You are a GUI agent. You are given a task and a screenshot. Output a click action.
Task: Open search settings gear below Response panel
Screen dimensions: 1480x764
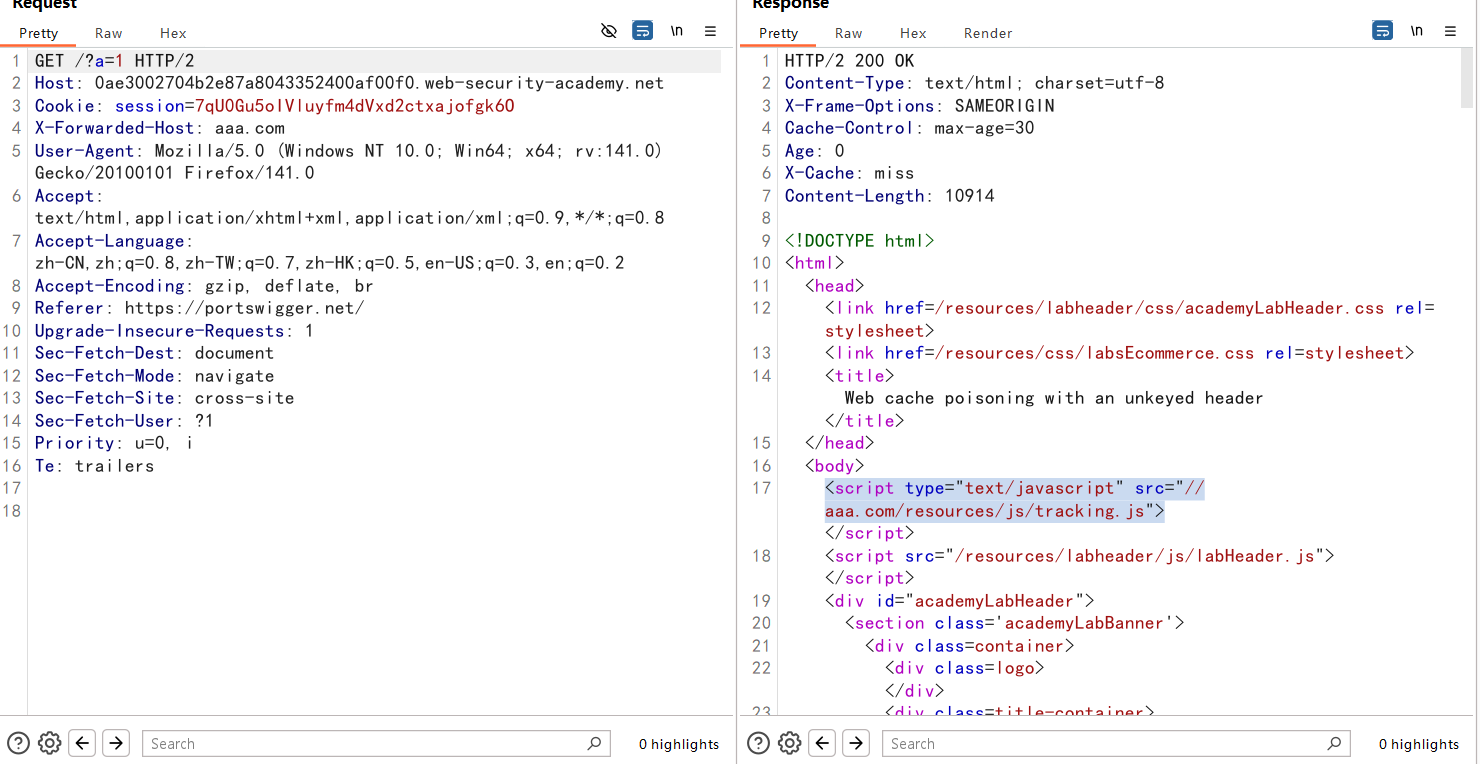[x=790, y=743]
